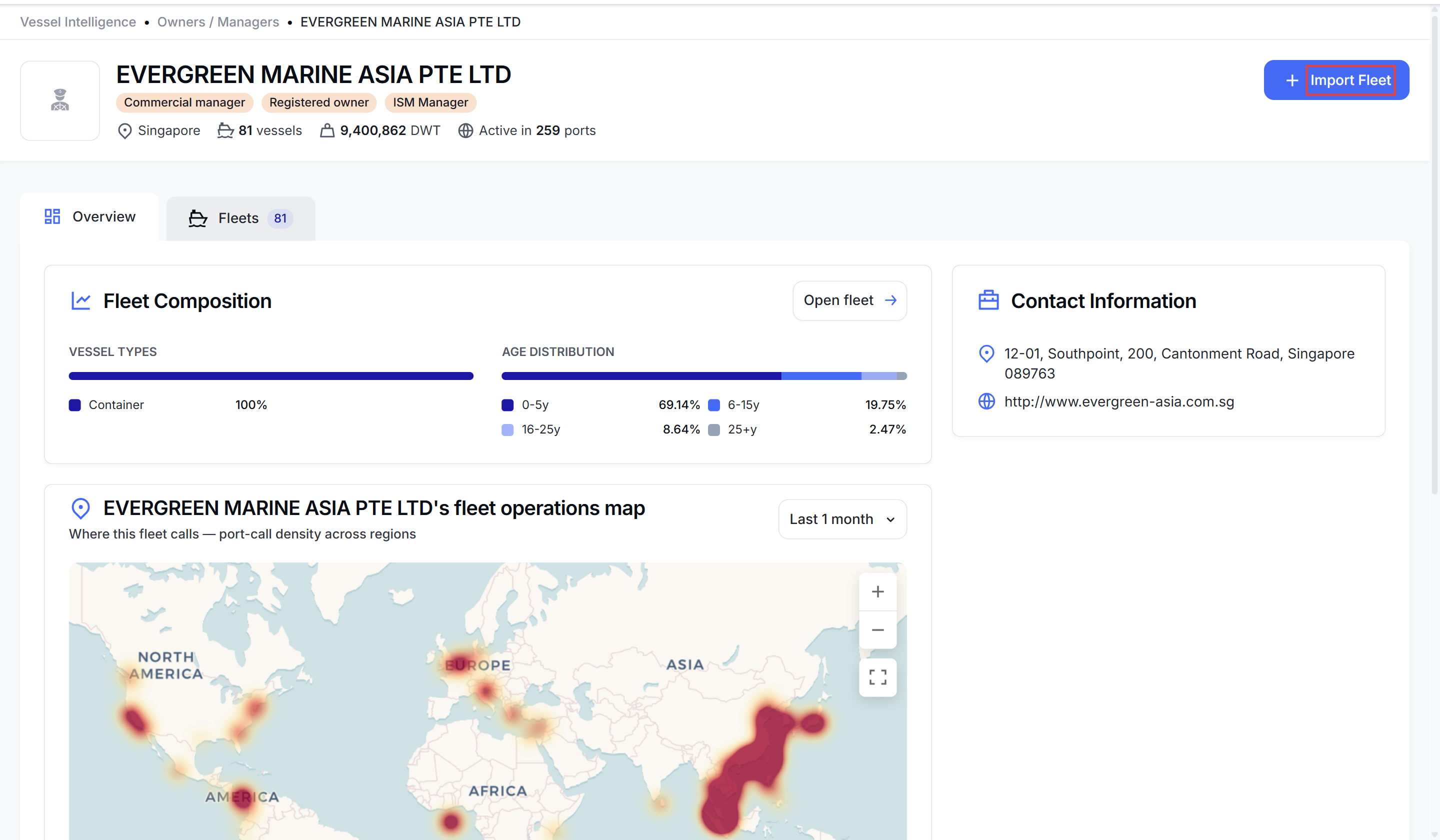
Task: Click the Fleets tab ship icon
Action: 197,218
